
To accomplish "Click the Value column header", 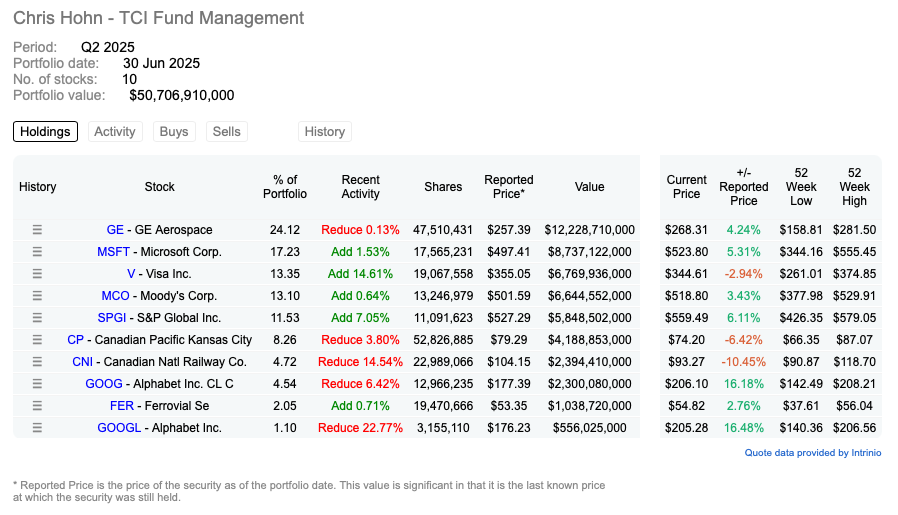I will point(590,187).
